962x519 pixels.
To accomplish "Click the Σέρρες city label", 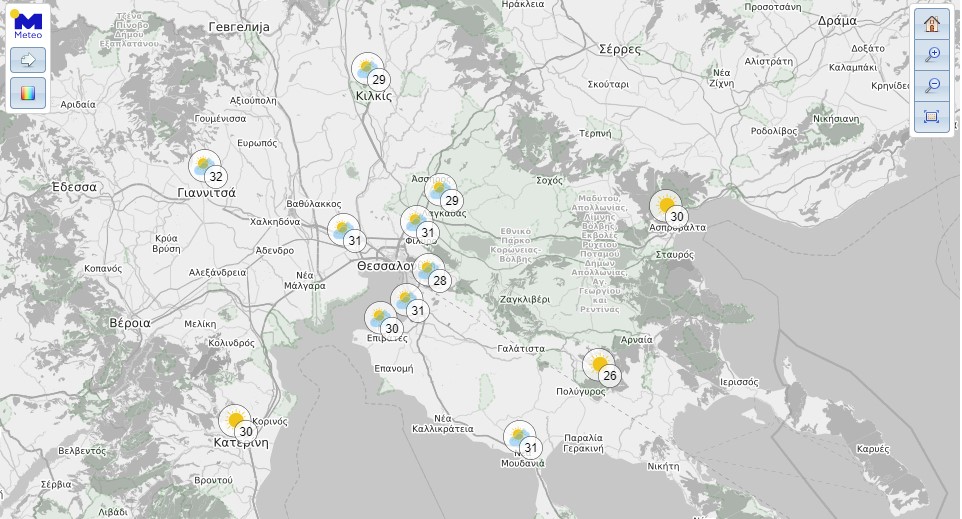I will pos(619,48).
